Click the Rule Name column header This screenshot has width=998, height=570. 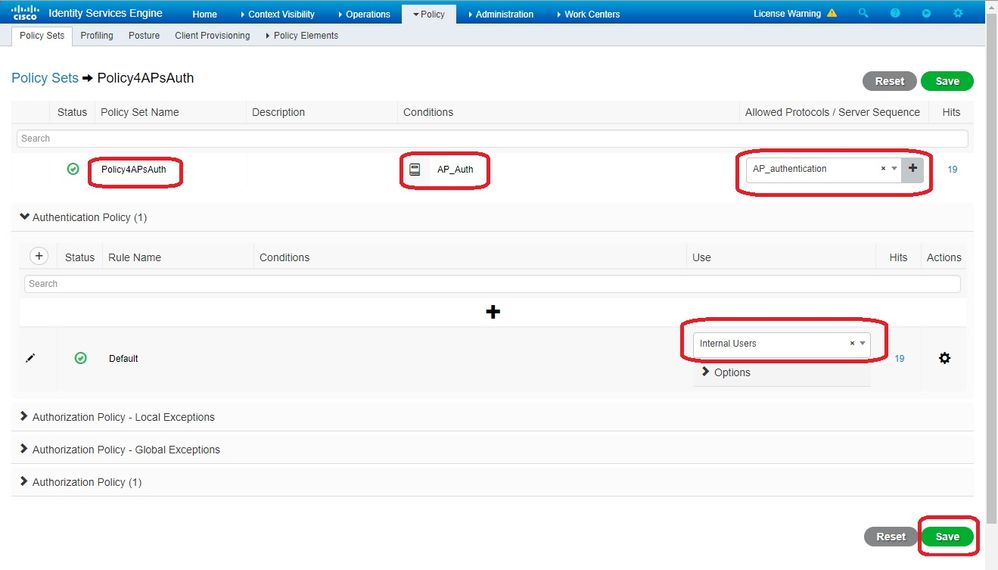click(x=134, y=257)
